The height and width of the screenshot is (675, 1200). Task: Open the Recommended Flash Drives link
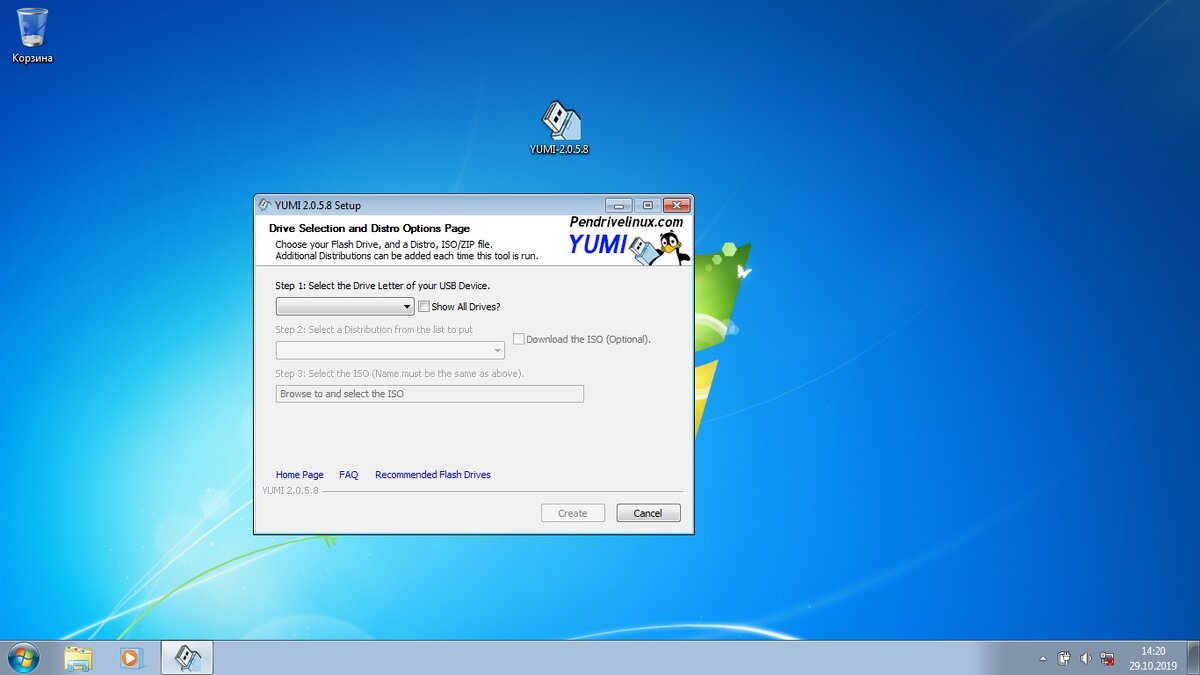pos(433,475)
